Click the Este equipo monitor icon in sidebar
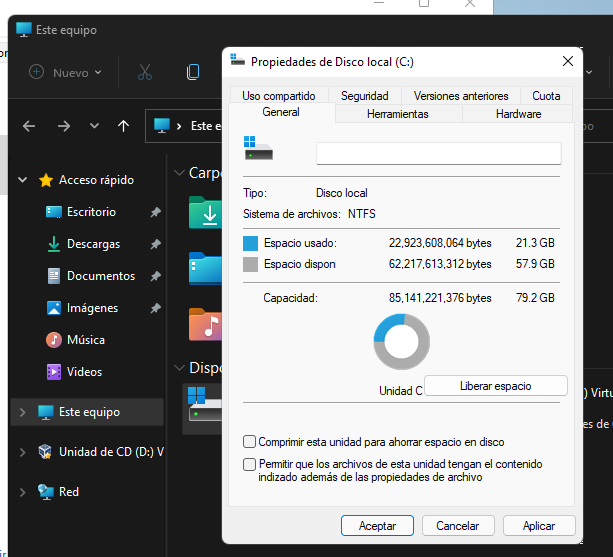613x557 pixels. [46, 412]
